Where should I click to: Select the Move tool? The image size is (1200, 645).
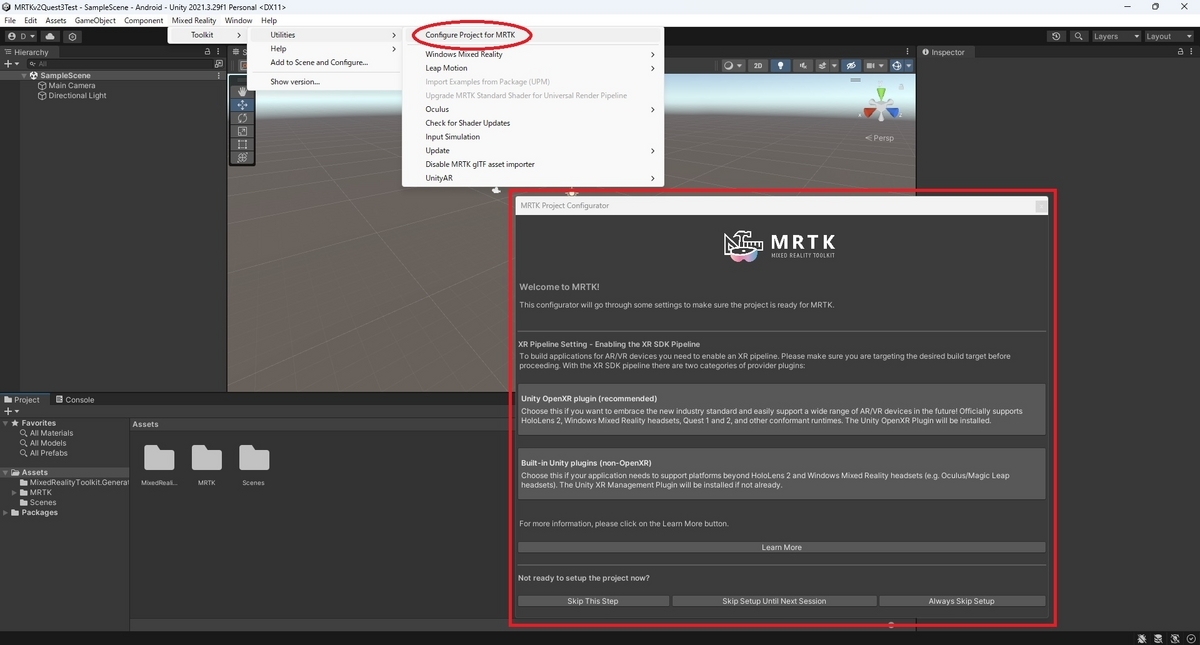click(242, 105)
